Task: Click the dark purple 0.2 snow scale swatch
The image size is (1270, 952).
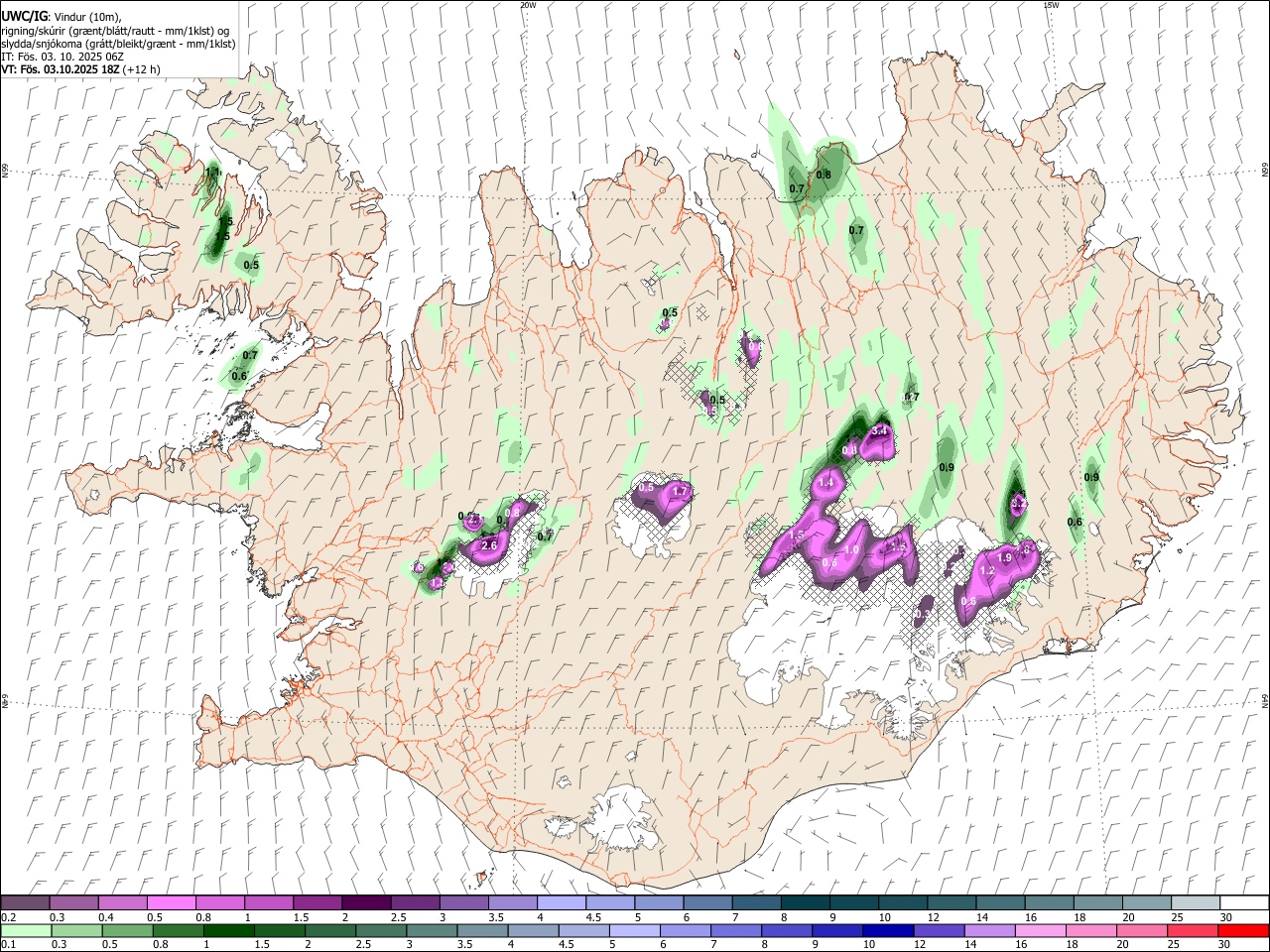Action: coord(26,903)
